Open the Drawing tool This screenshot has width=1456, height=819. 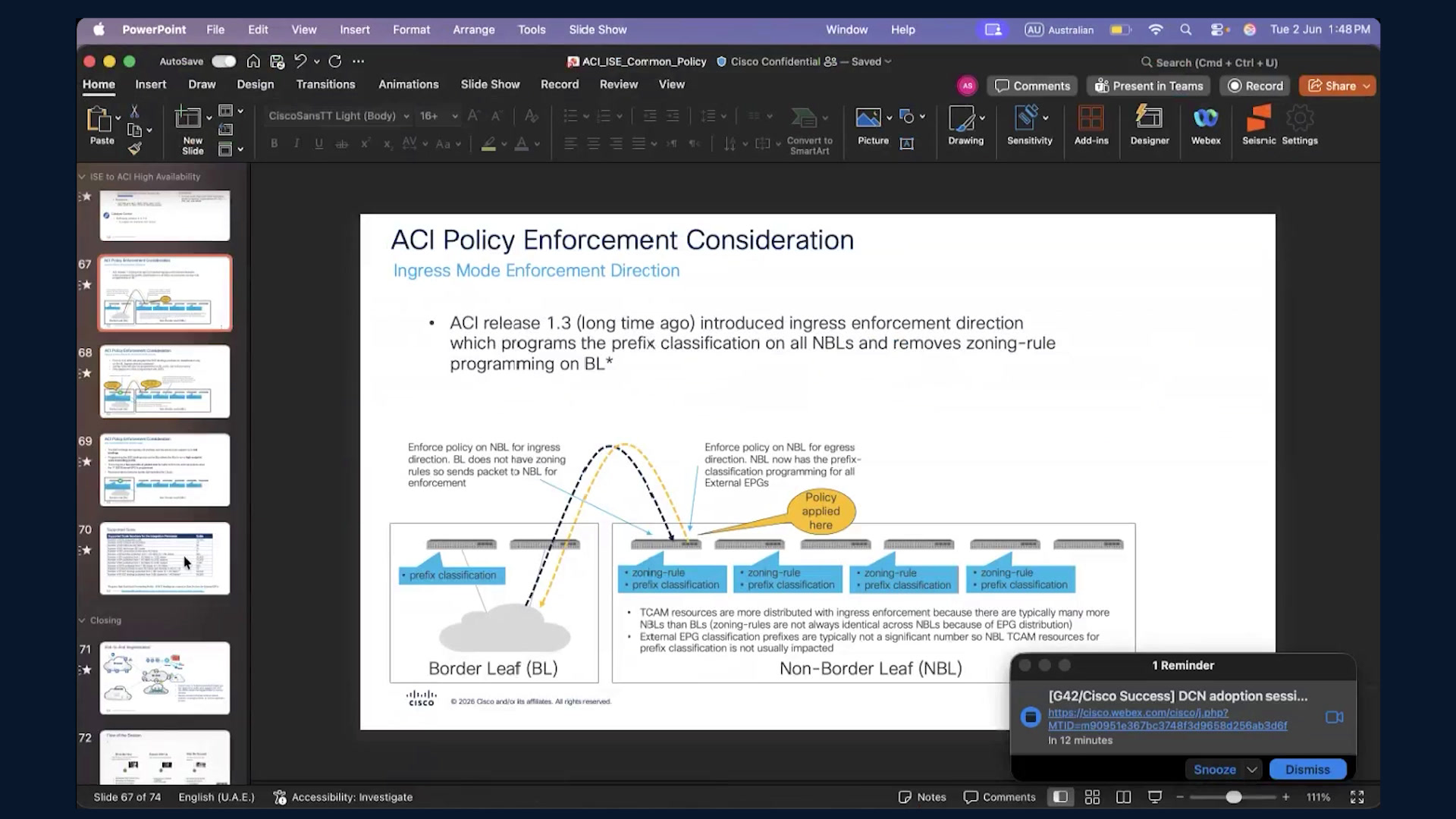coord(965,125)
